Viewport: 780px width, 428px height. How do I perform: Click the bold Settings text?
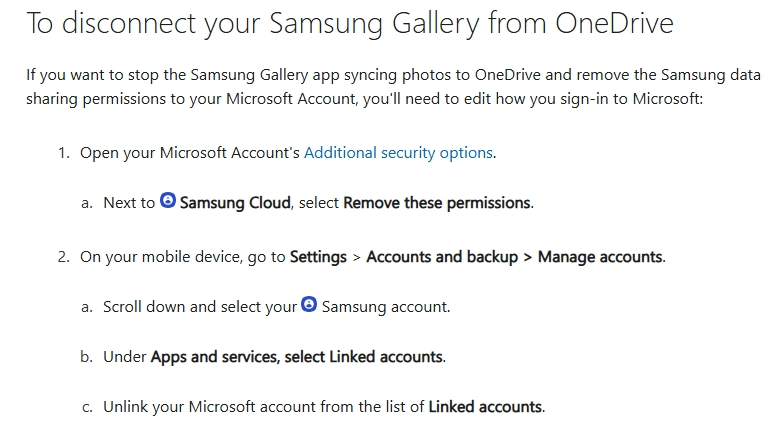tap(319, 257)
